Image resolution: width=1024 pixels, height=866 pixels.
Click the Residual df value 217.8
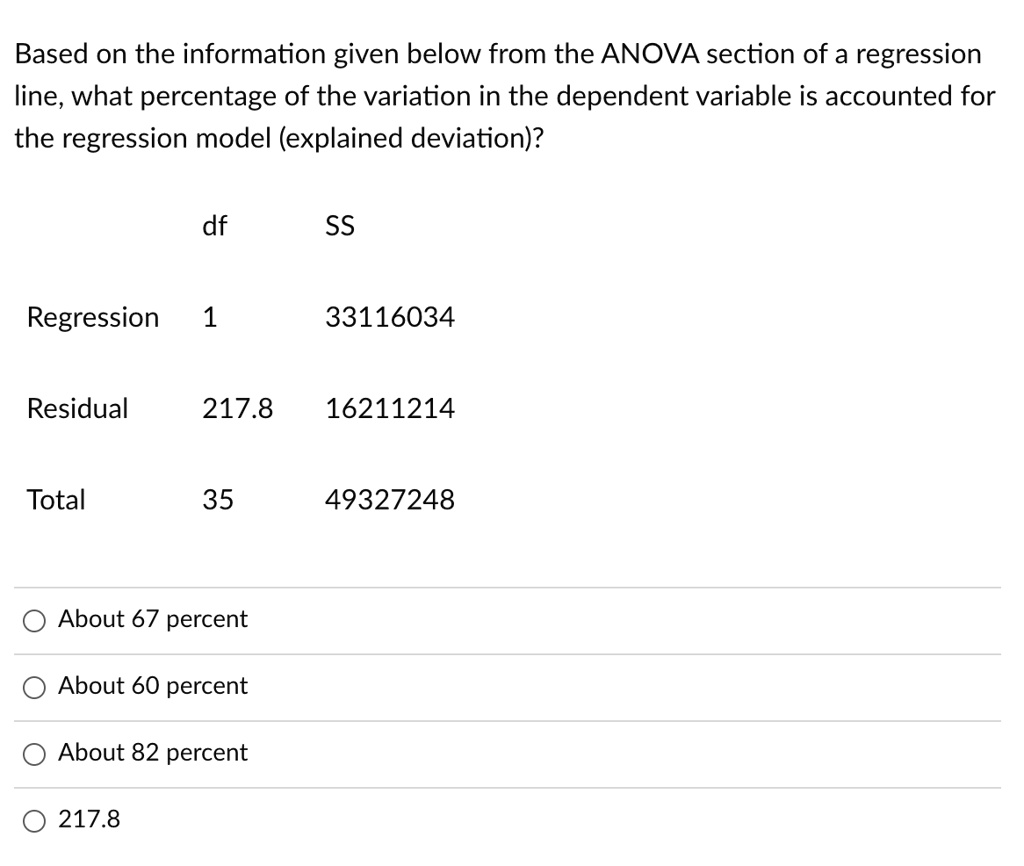(238, 408)
